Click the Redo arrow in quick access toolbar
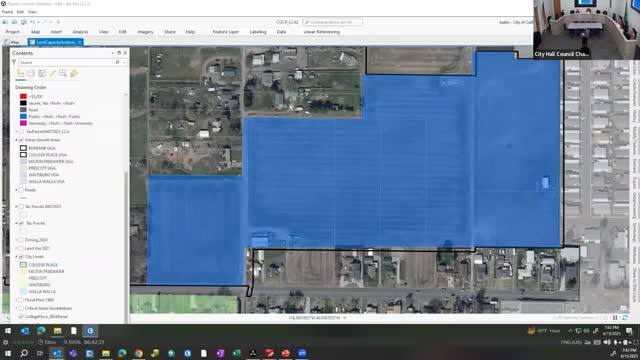The width and height of the screenshot is (640, 360). point(45,22)
